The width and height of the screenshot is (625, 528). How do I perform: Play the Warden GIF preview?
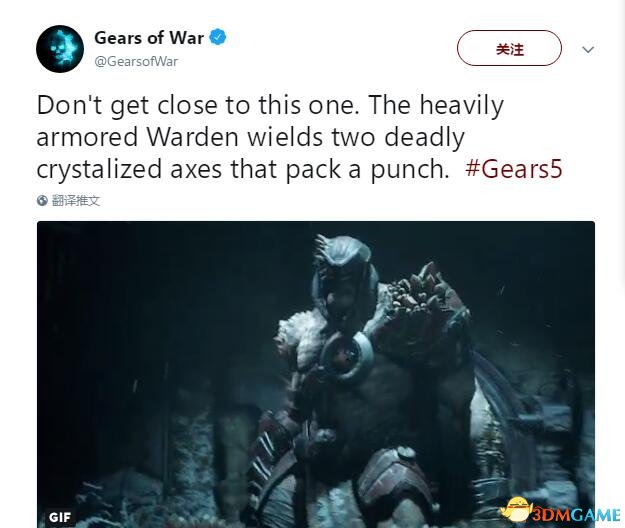click(x=316, y=374)
